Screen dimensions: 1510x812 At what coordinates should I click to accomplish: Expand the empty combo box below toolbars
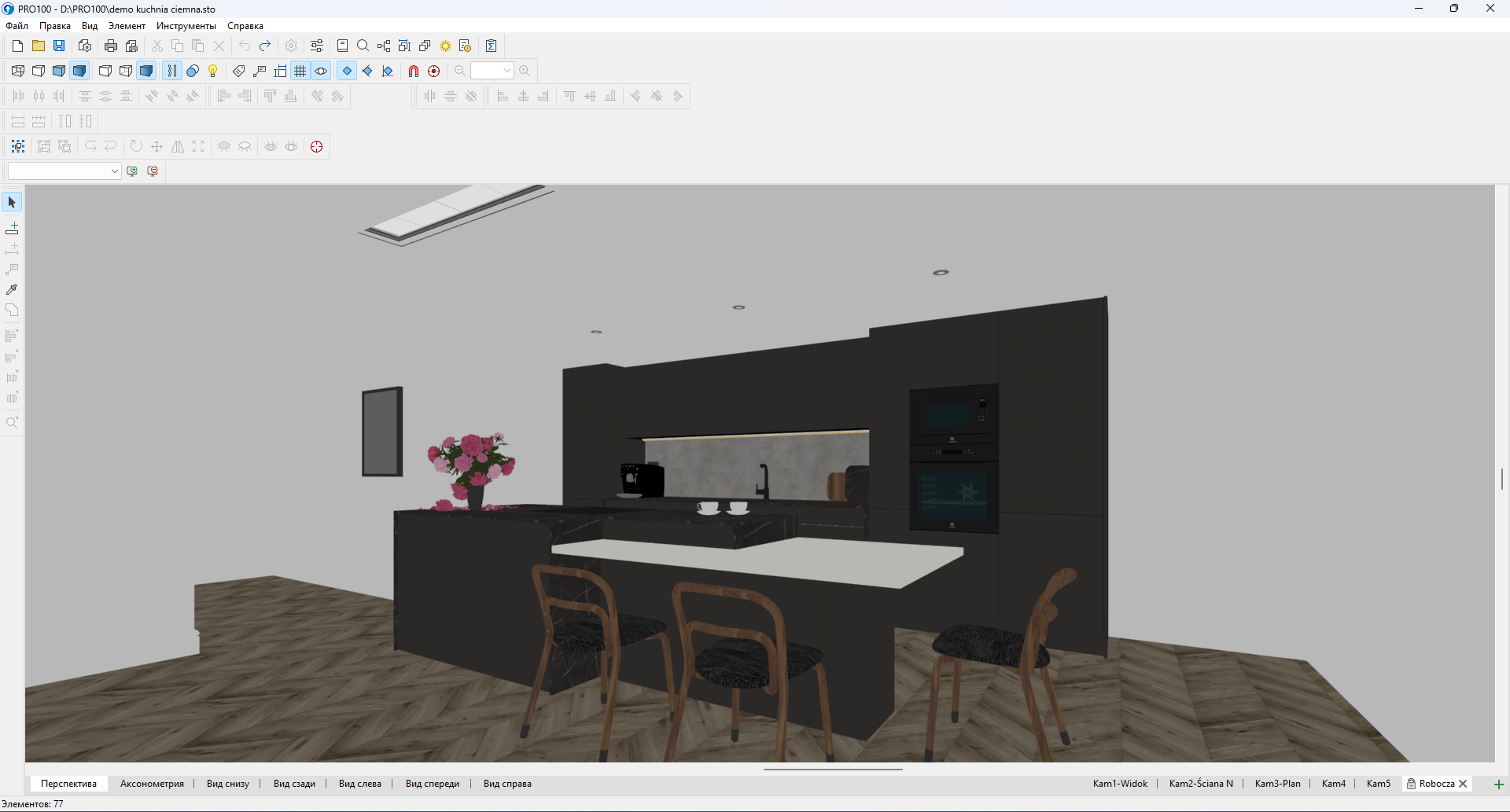(114, 171)
